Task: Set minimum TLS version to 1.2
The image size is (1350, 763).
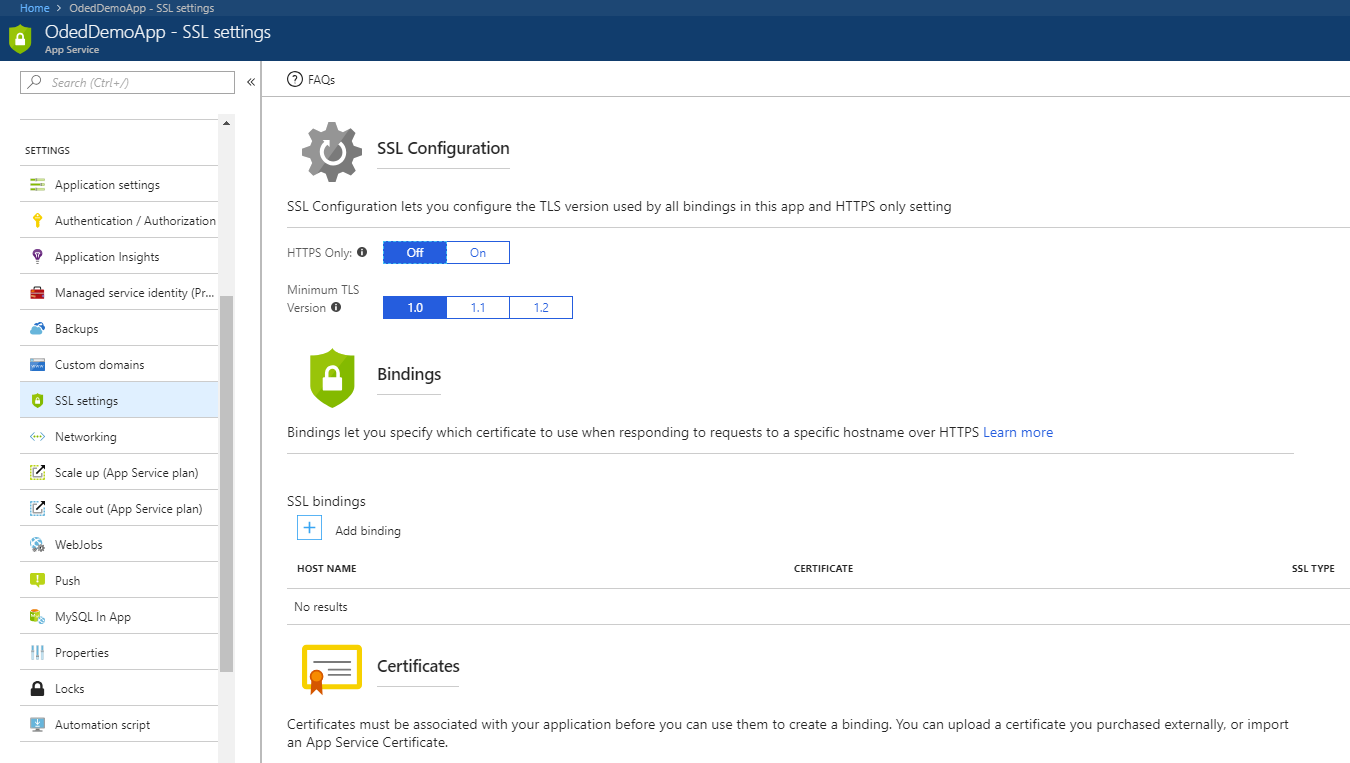Action: 541,308
